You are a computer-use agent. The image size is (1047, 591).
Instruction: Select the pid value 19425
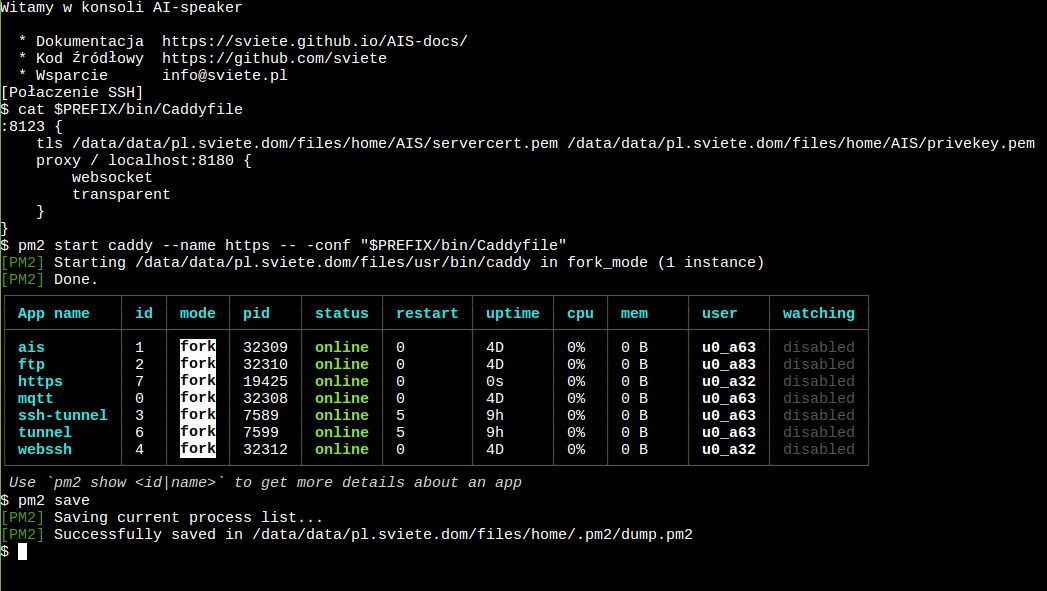[265, 381]
